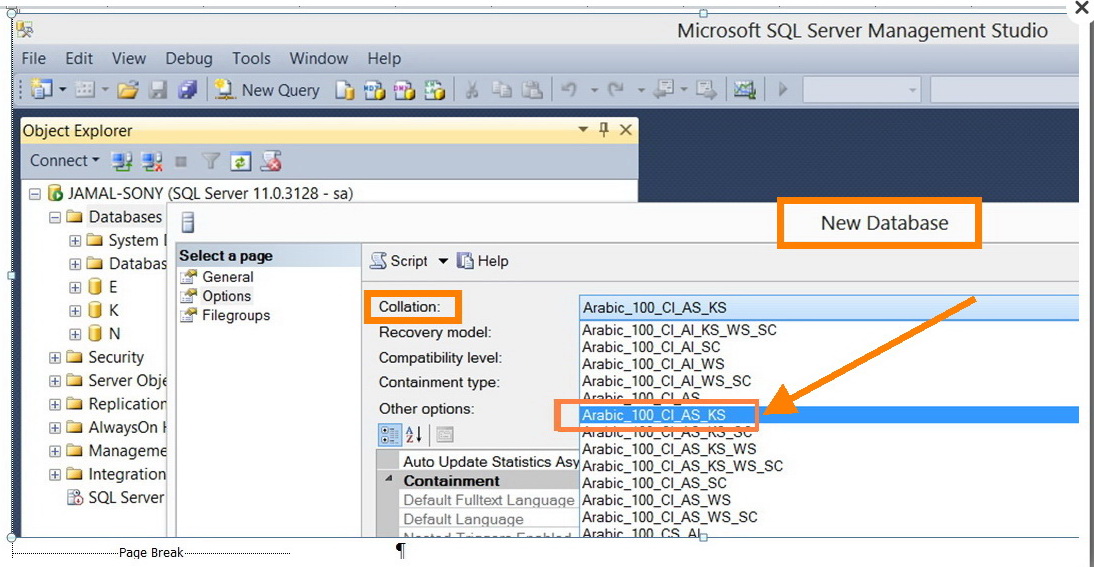Click the last Object Explorer toolbar icon

pyautogui.click(x=271, y=162)
